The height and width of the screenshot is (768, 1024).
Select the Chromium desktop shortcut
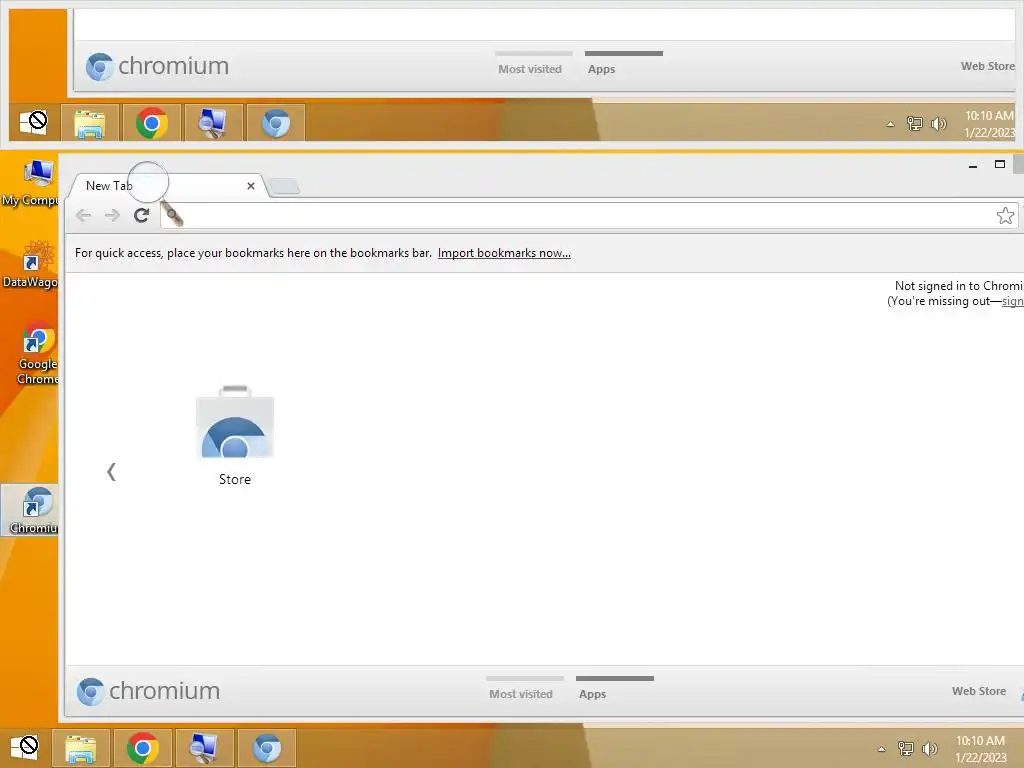(x=31, y=511)
